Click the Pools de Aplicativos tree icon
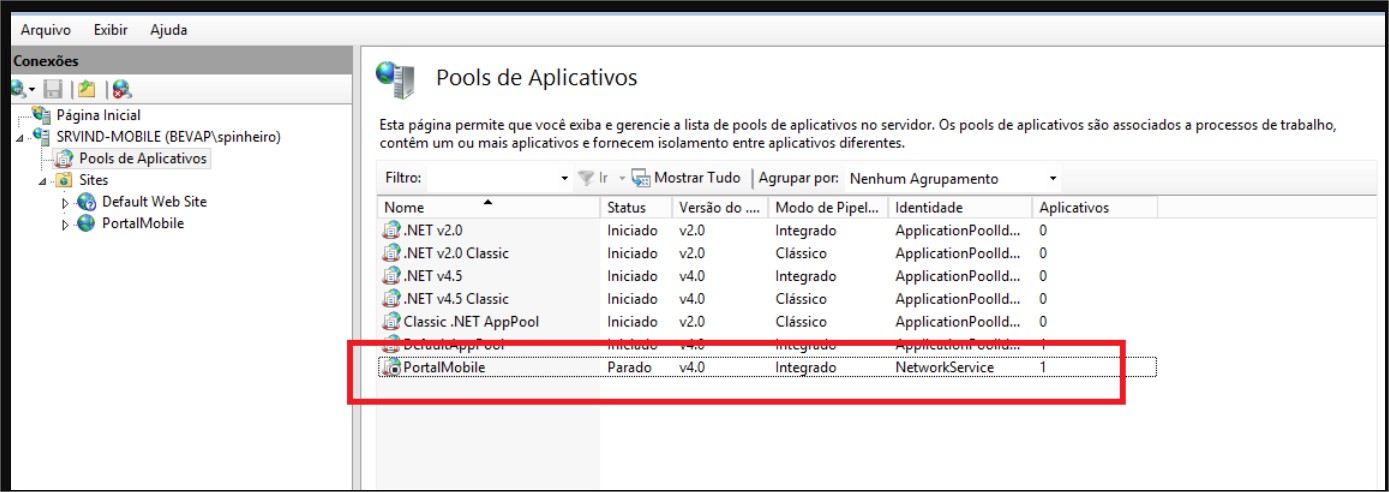The height and width of the screenshot is (492, 1389). coord(64,158)
